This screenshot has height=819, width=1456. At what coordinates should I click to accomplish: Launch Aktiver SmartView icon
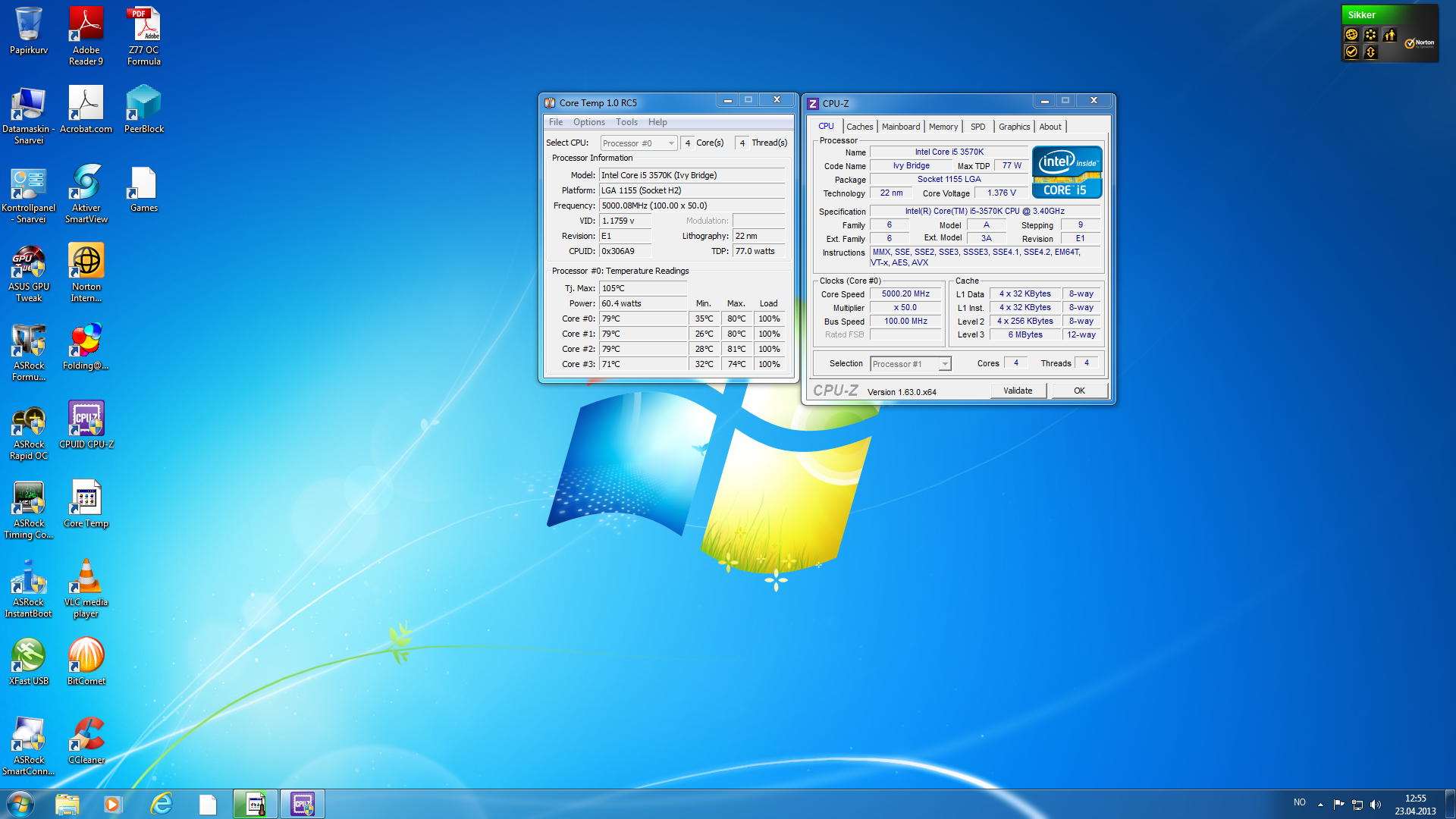[x=86, y=193]
